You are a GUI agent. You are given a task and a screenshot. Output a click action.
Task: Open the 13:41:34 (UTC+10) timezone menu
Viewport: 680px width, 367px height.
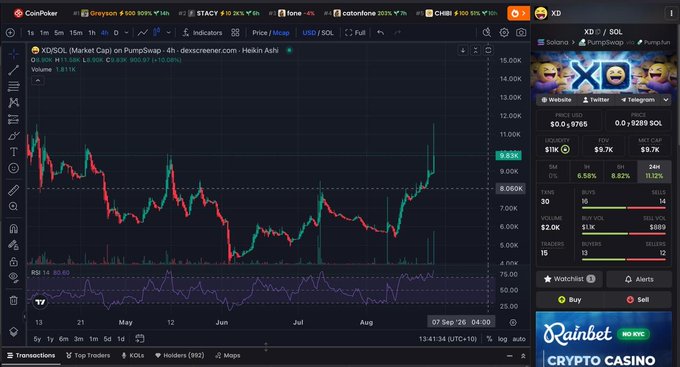pos(448,339)
